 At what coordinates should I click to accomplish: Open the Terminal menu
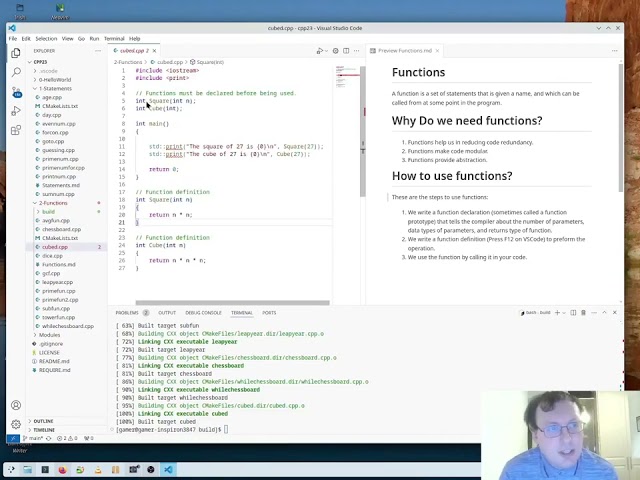coord(114,39)
